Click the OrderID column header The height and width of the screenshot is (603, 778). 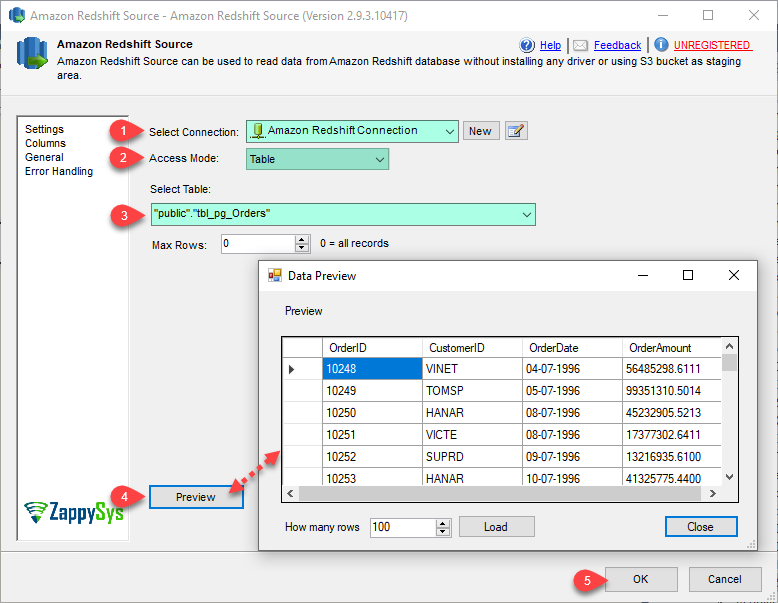tap(372, 347)
